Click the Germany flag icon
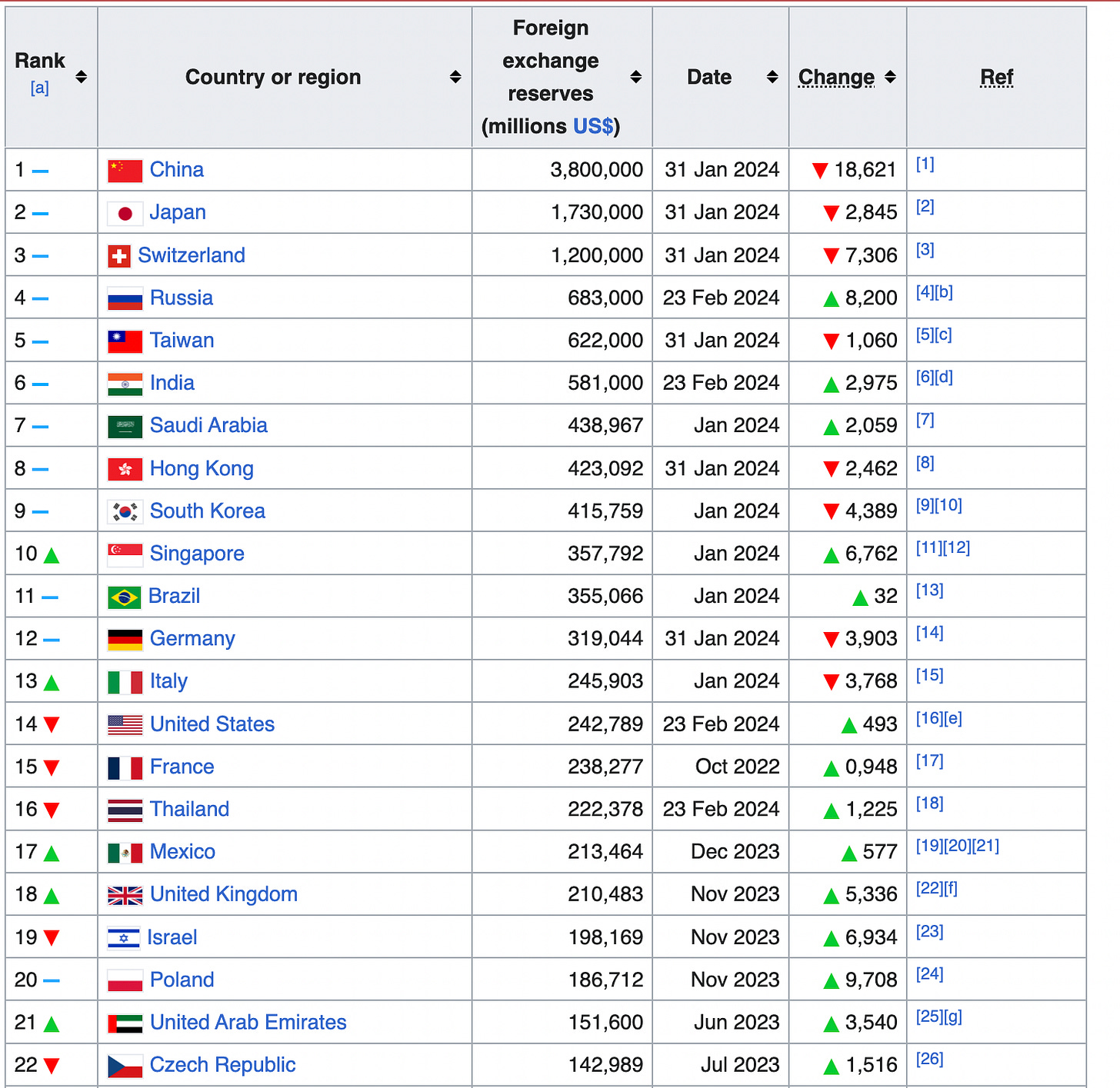1120x1088 pixels. pos(125,639)
